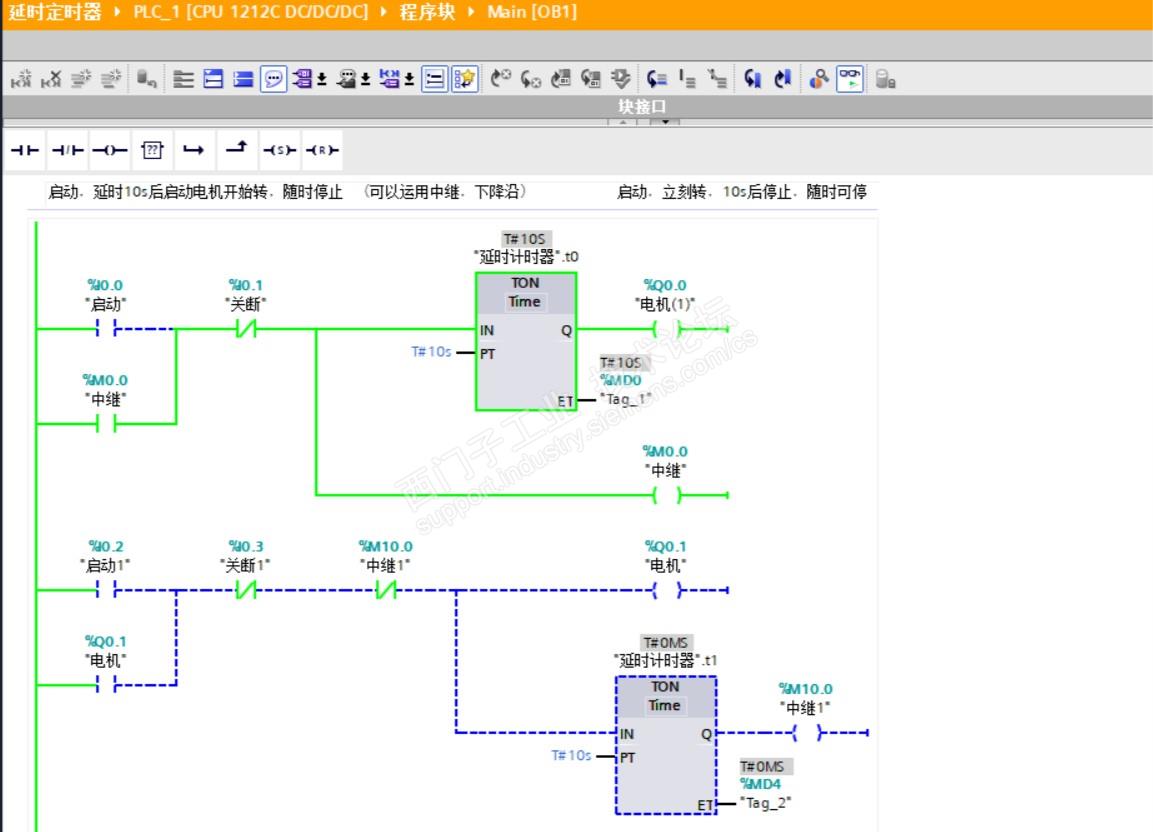The height and width of the screenshot is (832, 1153).
Task: Select the %Q0.0 电机(1) output coil
Action: click(x=666, y=329)
